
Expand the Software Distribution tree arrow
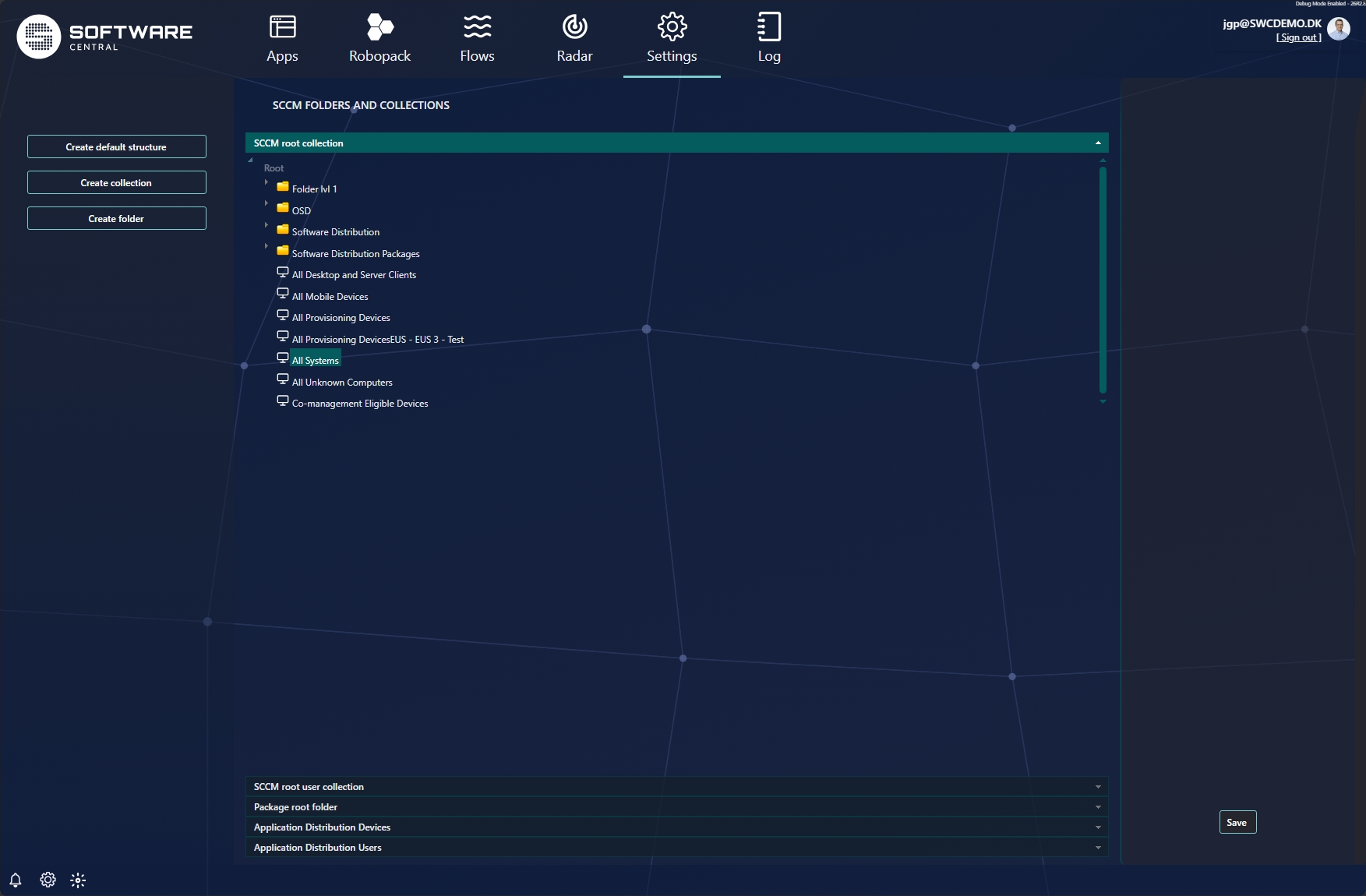coord(266,225)
